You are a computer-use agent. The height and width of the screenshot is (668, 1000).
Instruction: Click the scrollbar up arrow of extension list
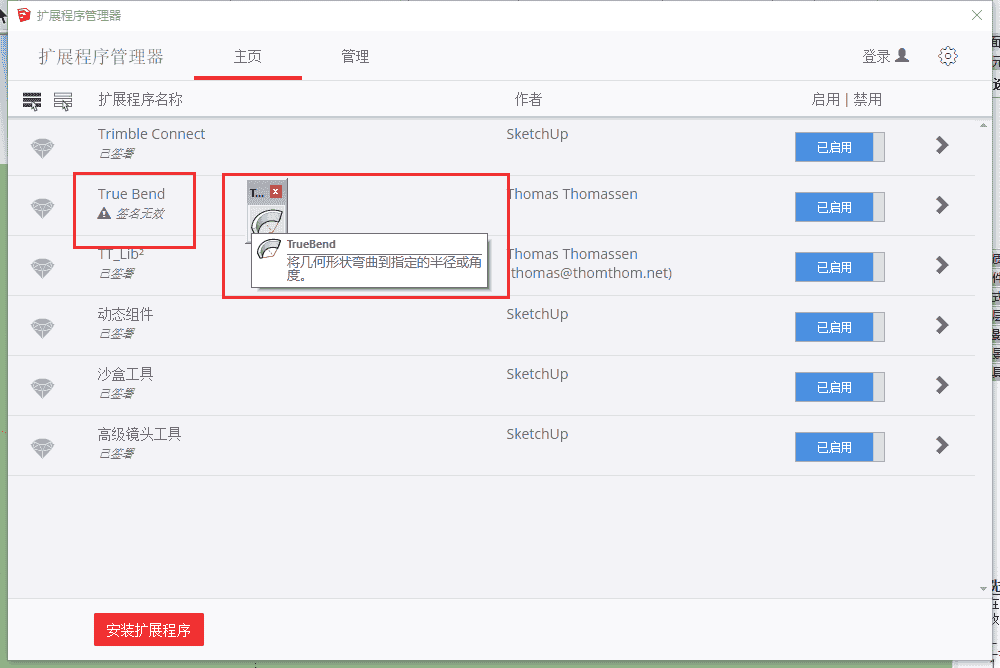[983, 125]
